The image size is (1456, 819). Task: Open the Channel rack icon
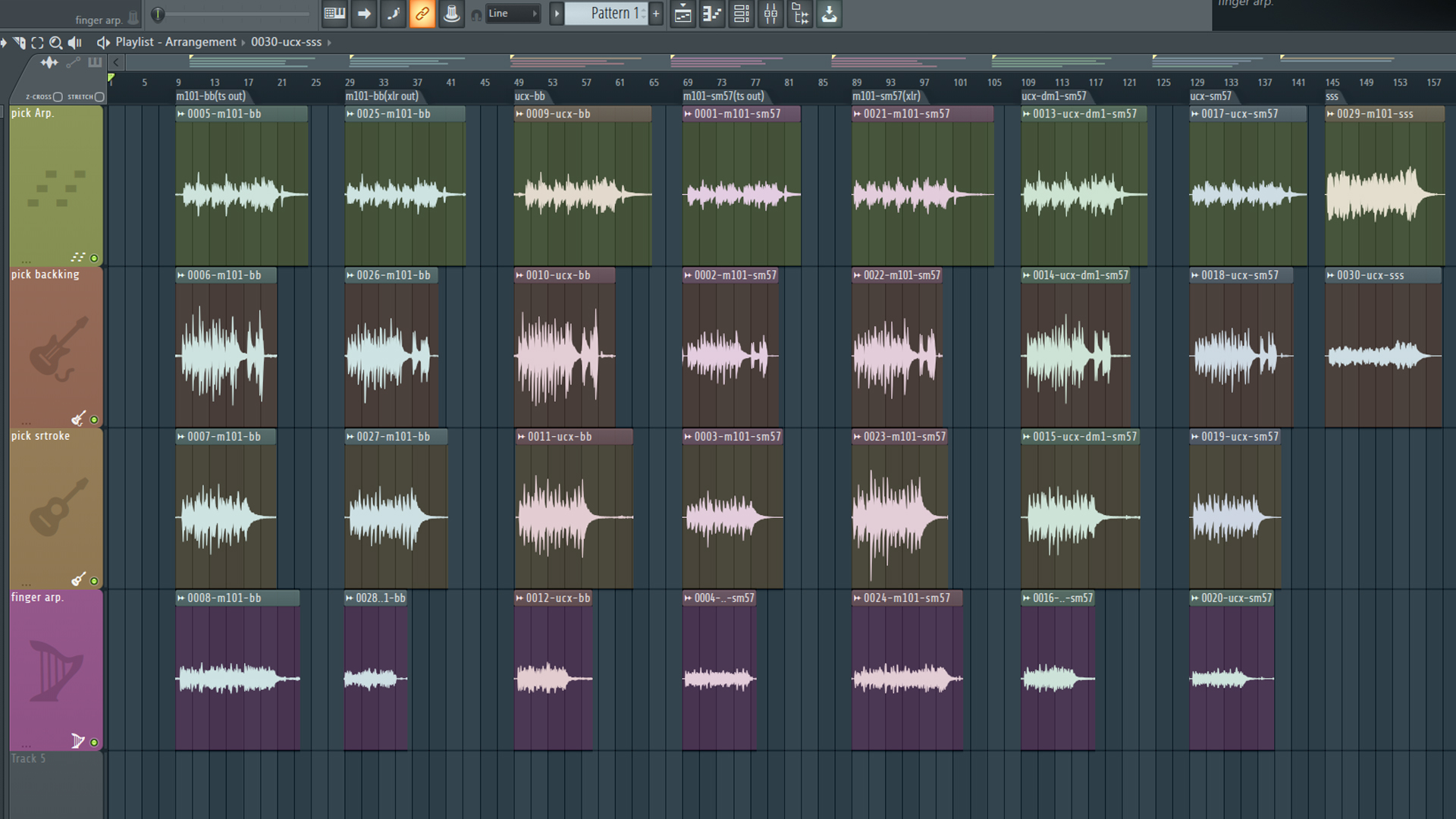(742, 14)
